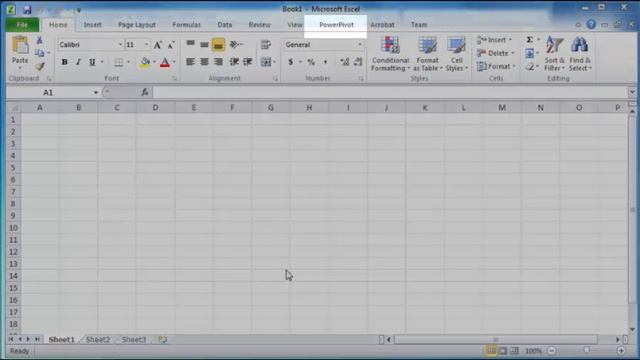This screenshot has height=360, width=640.
Task: Apply Comma Style format
Action: (325, 62)
